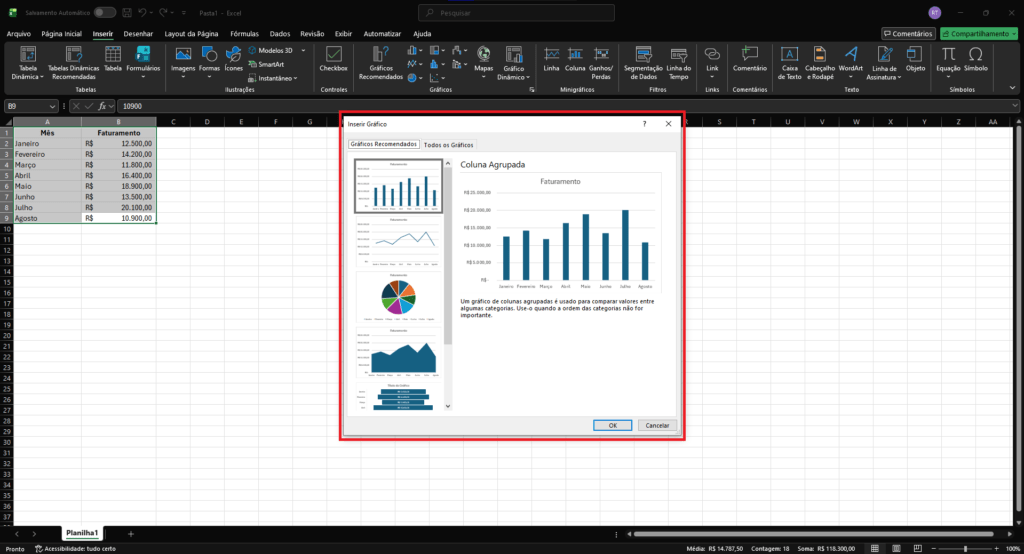Select the pie chart recommendation thumbnail
1024x554 pixels.
click(398, 297)
